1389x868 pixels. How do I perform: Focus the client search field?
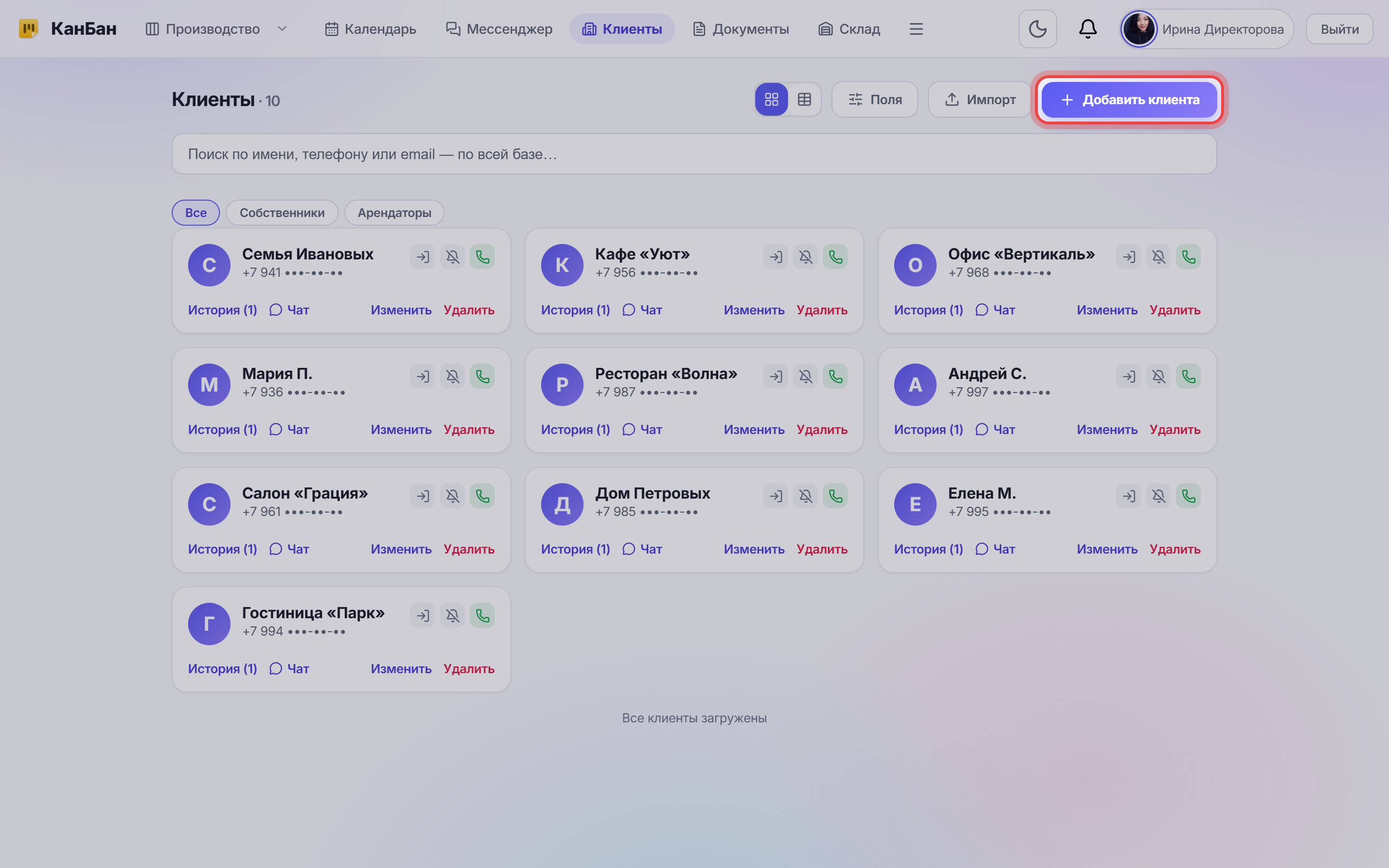point(694,154)
